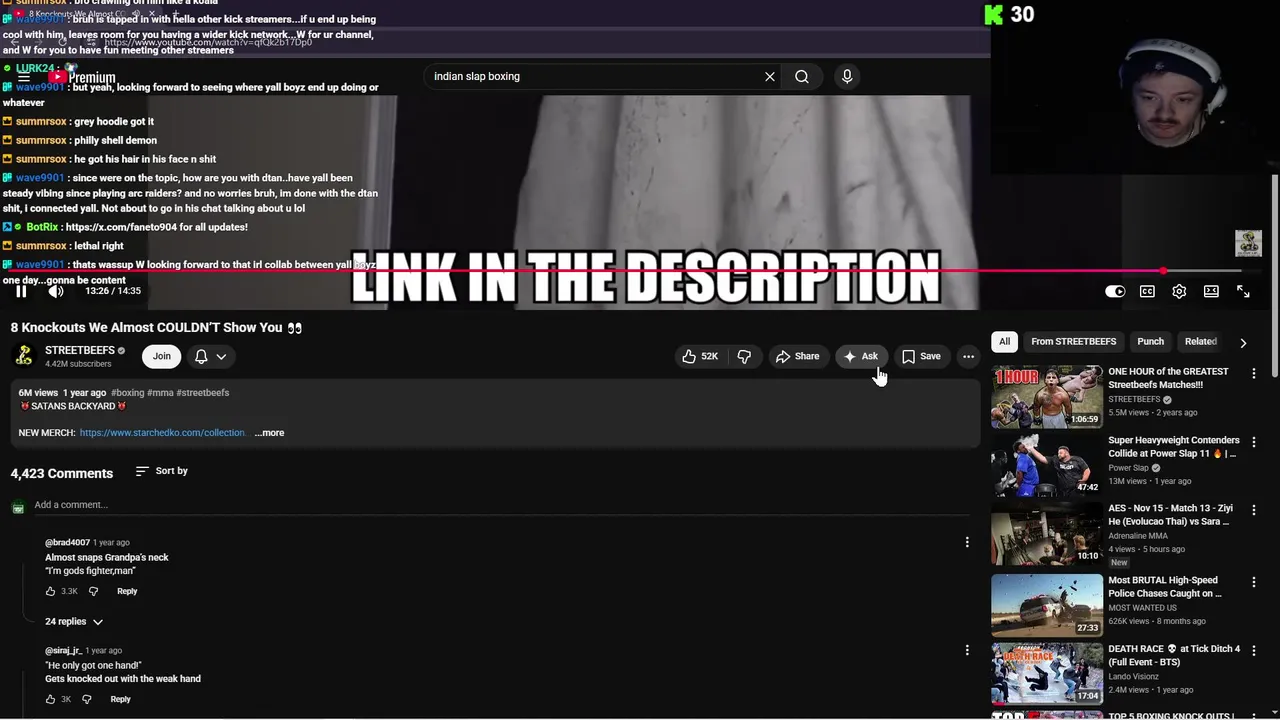Reply to @siraj.jr_'s comment
This screenshot has width=1280, height=720.
(x=120, y=699)
